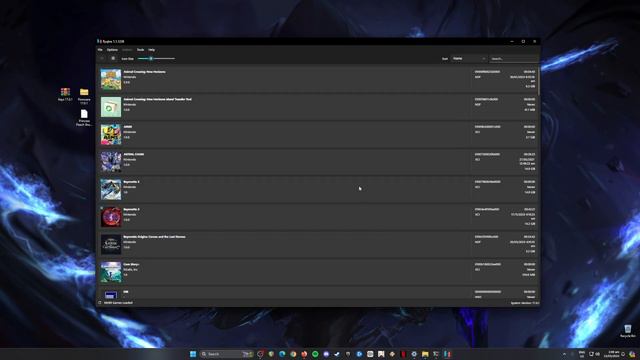Select the Firmware 17.0.1 folder desktop icon
Image resolution: width=640 pixels, height=360 pixels.
pos(84,96)
